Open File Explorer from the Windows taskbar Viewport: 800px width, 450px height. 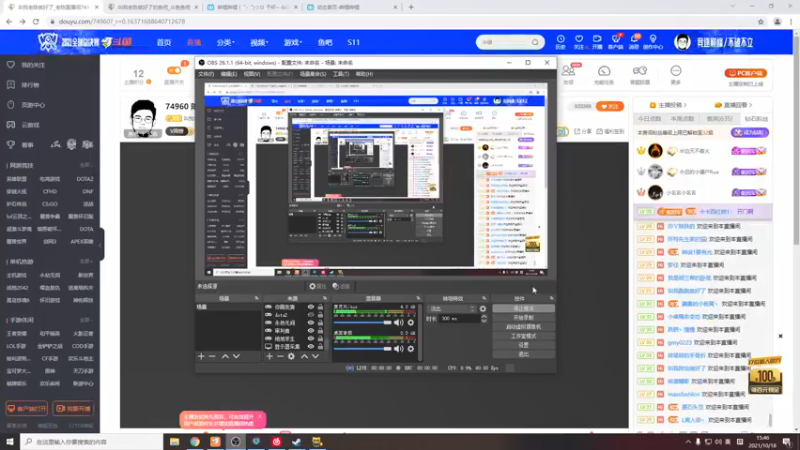[x=174, y=441]
